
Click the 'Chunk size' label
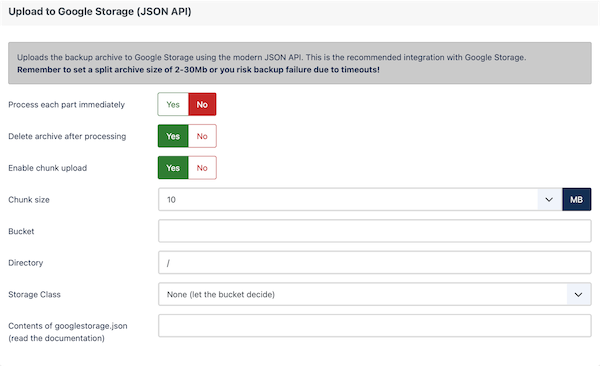coord(29,199)
